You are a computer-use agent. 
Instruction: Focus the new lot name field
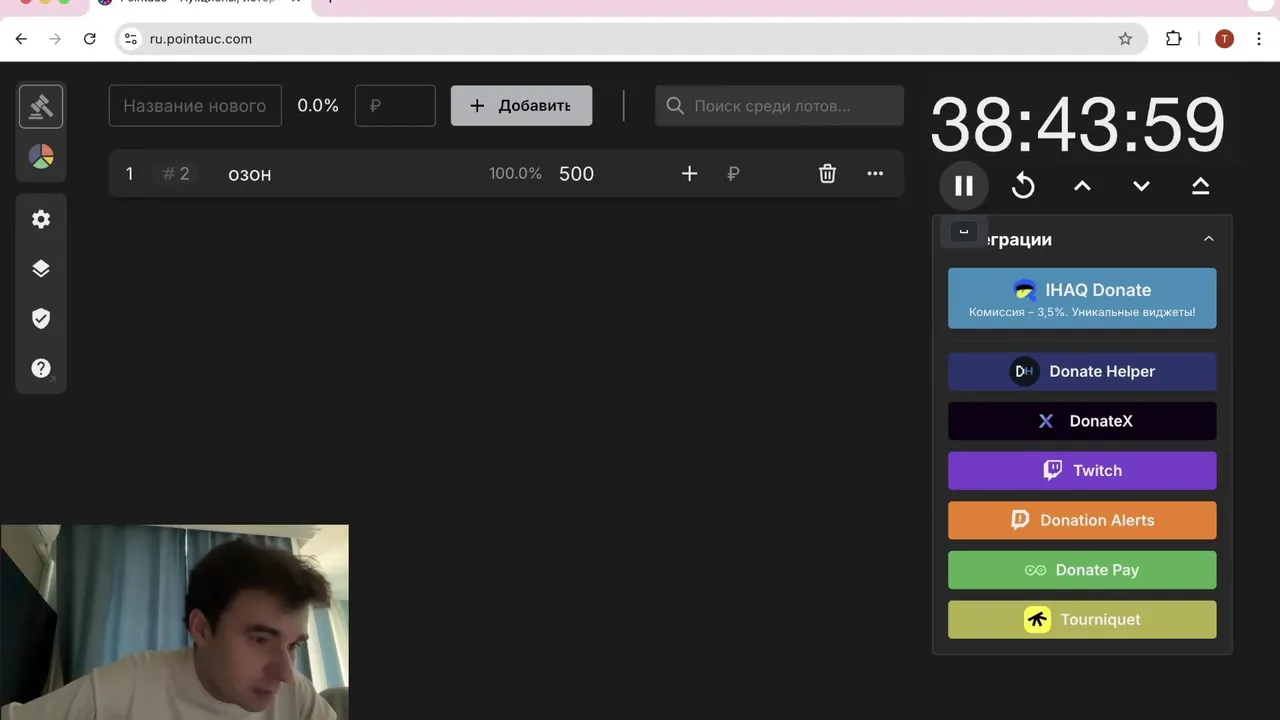pos(195,106)
